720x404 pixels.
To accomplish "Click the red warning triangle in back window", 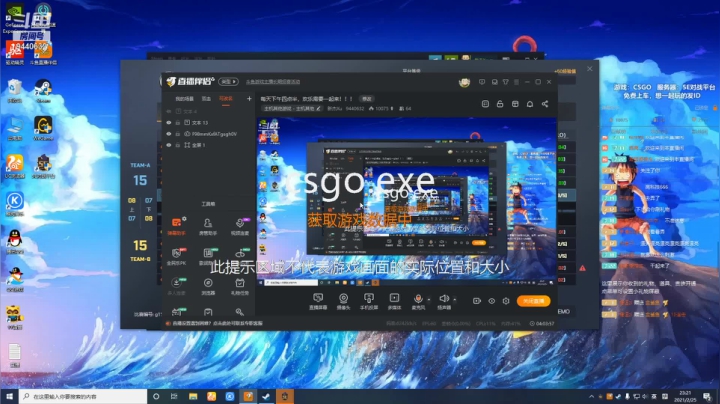I will [x=582, y=268].
